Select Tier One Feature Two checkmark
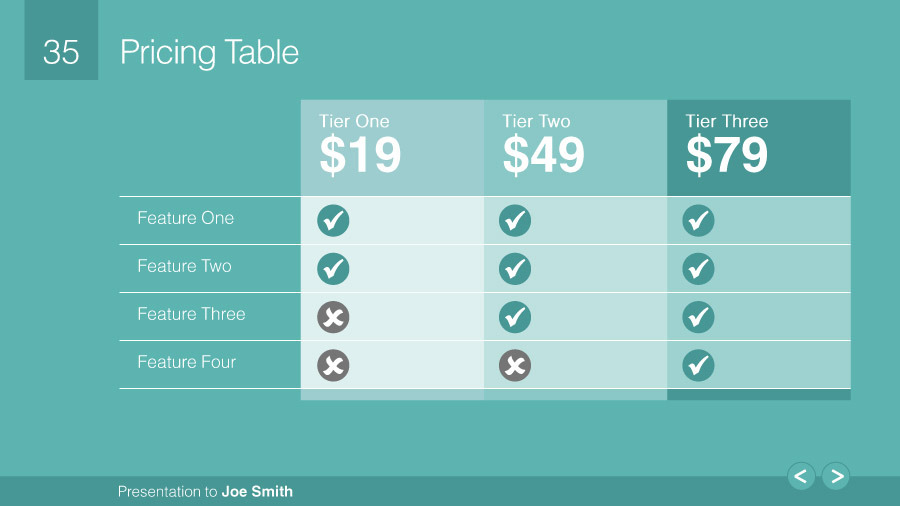Image resolution: width=900 pixels, height=506 pixels. [333, 268]
